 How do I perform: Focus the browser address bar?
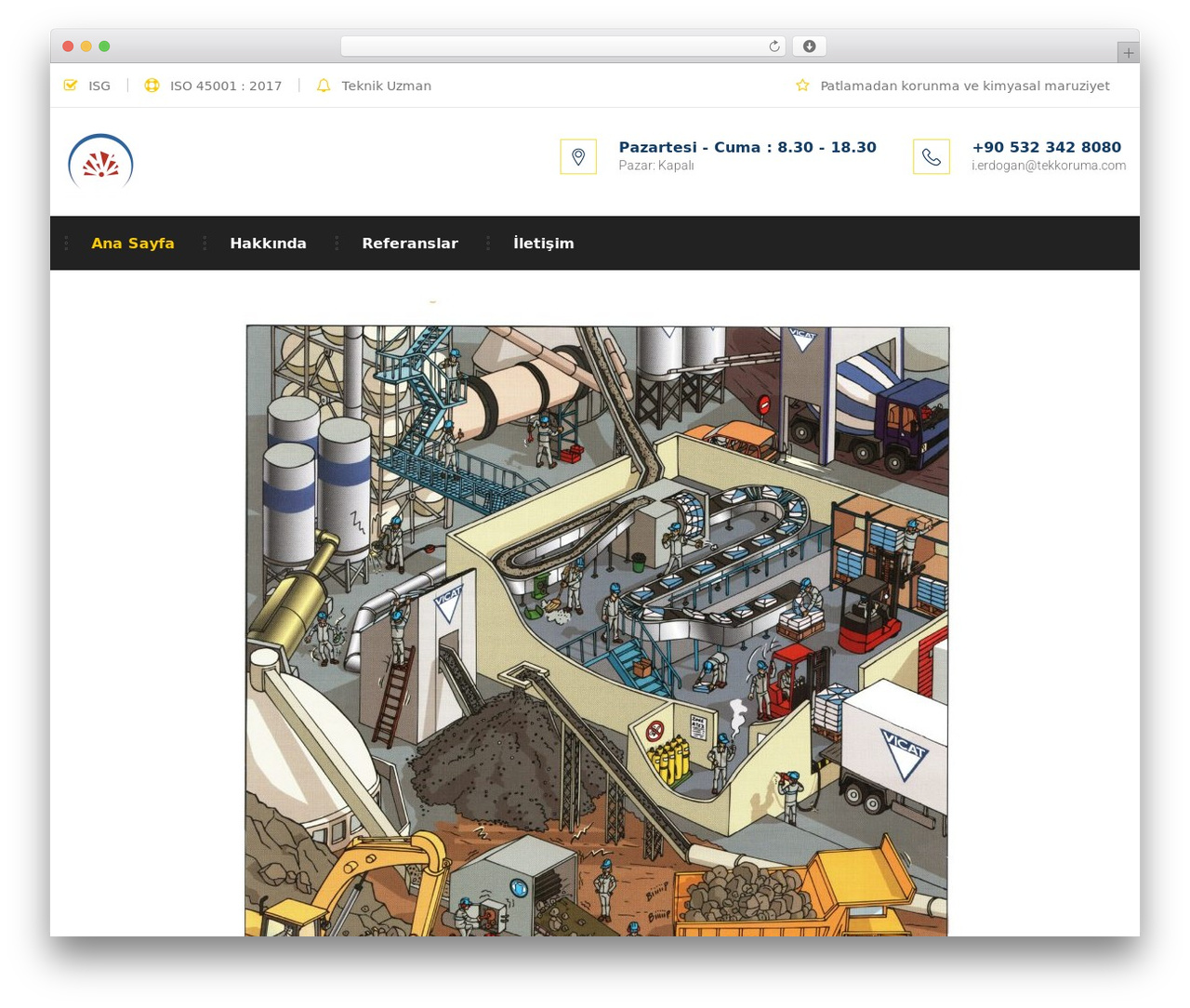pos(563,46)
